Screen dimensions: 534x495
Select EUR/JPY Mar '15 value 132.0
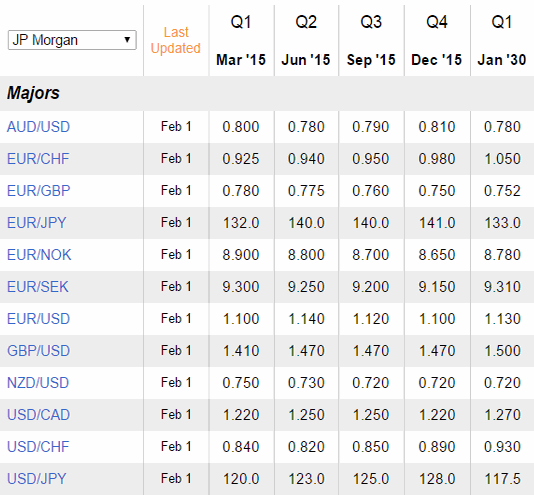[x=241, y=223]
